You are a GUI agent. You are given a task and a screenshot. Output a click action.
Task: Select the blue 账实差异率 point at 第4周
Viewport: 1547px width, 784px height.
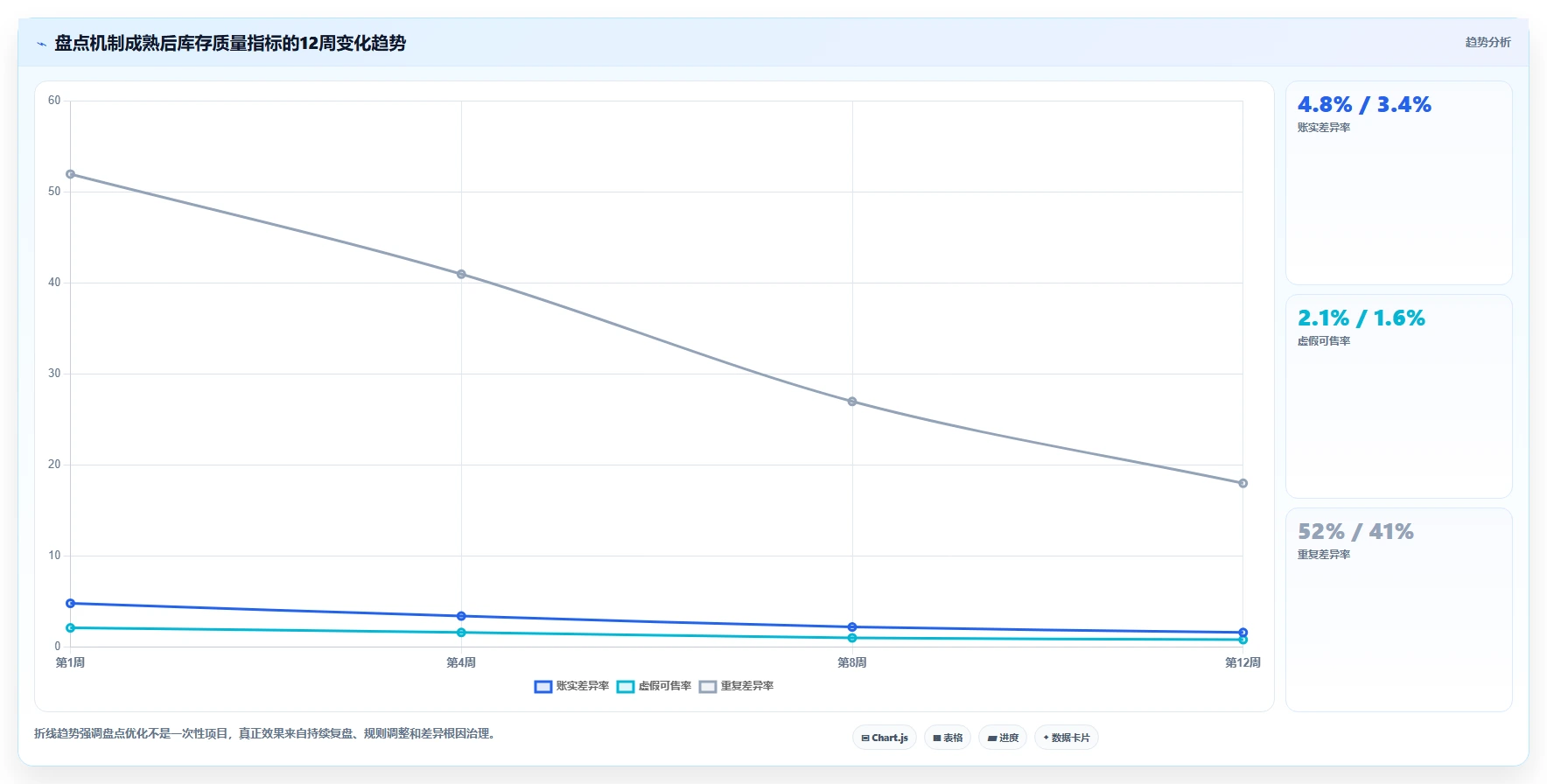pos(461,616)
